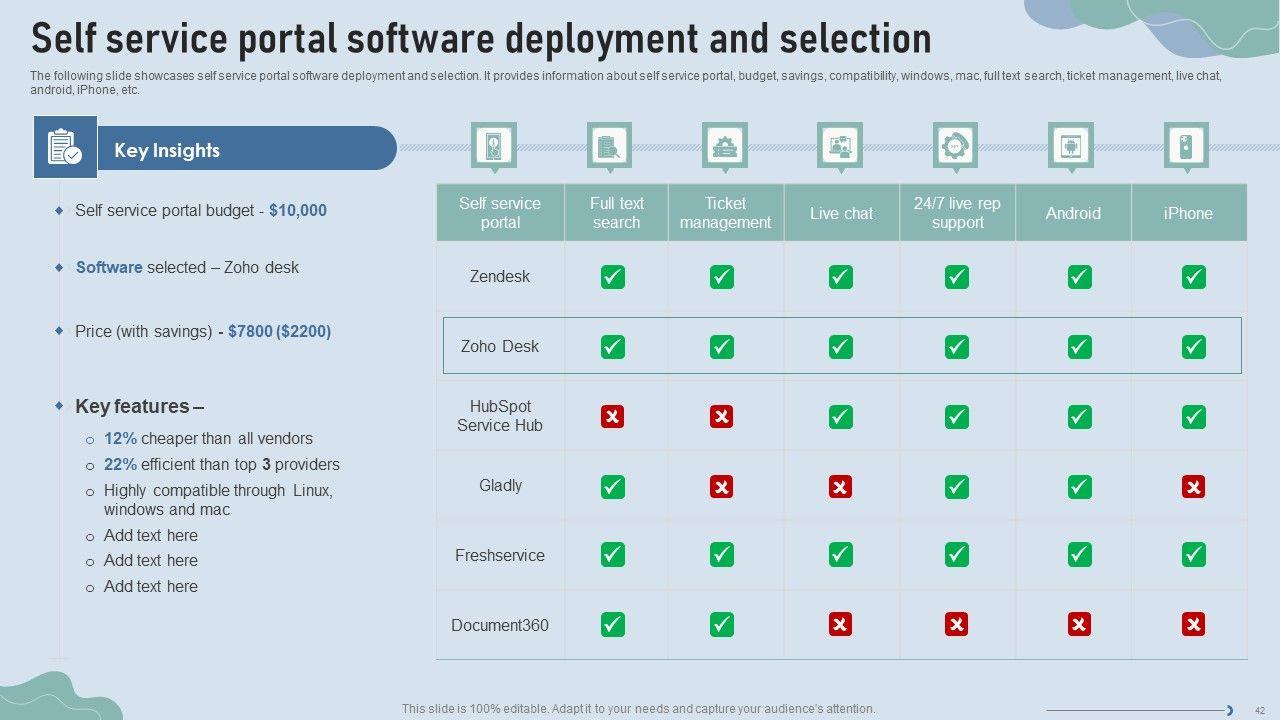This screenshot has width=1280, height=720.
Task: Click the icon above Self service portal column
Action: tap(493, 147)
